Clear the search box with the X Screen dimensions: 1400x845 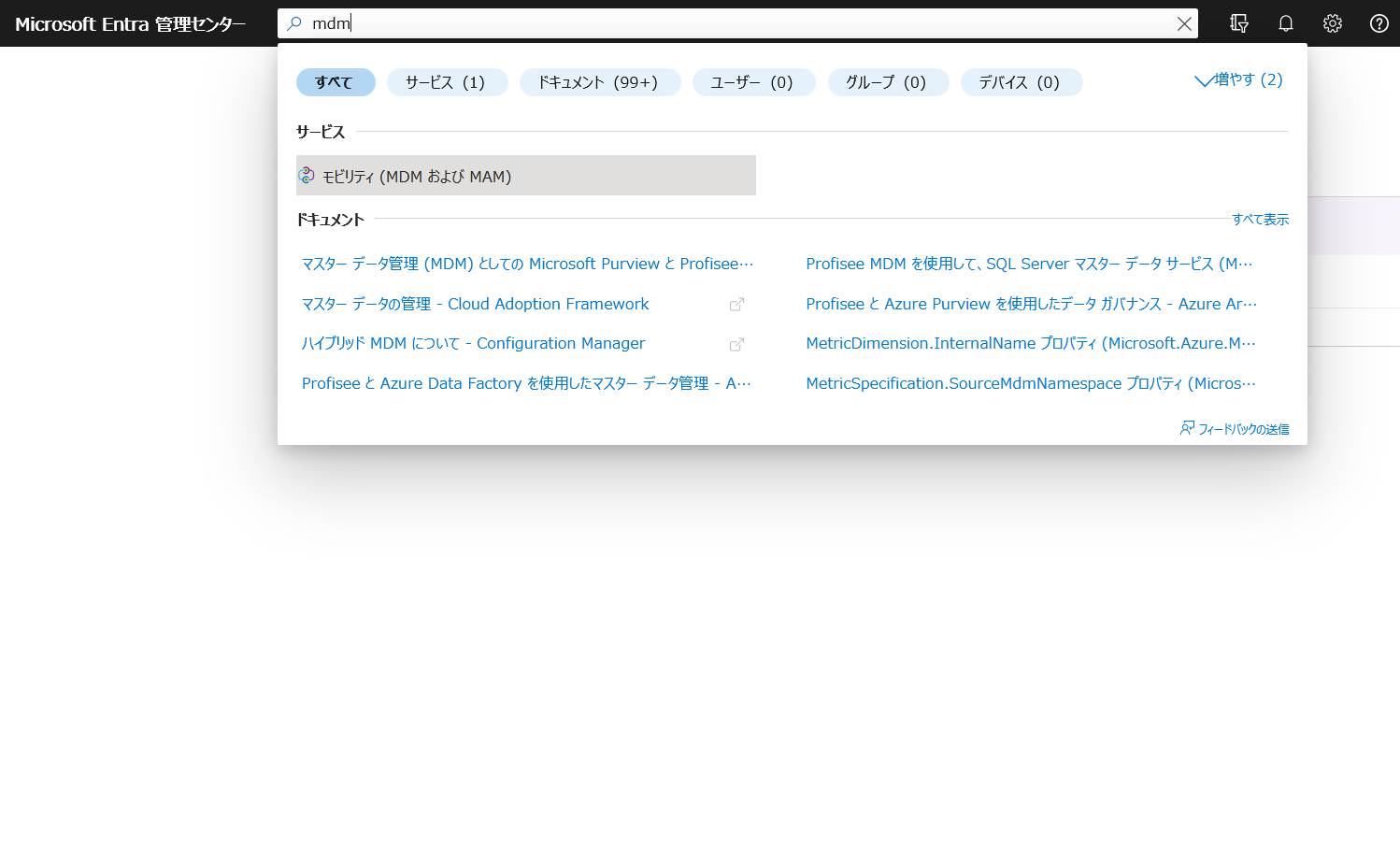click(1184, 23)
